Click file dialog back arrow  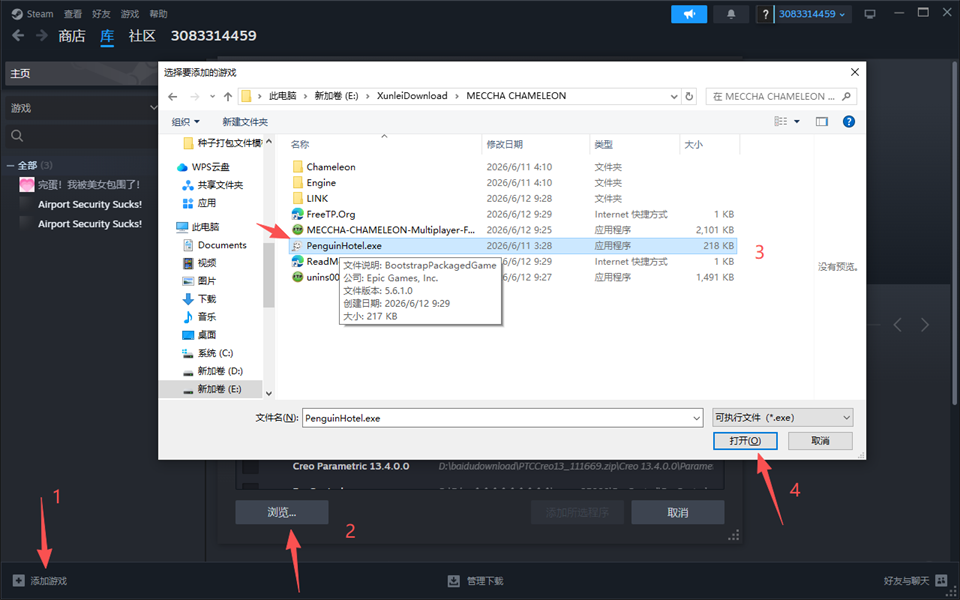click(173, 96)
